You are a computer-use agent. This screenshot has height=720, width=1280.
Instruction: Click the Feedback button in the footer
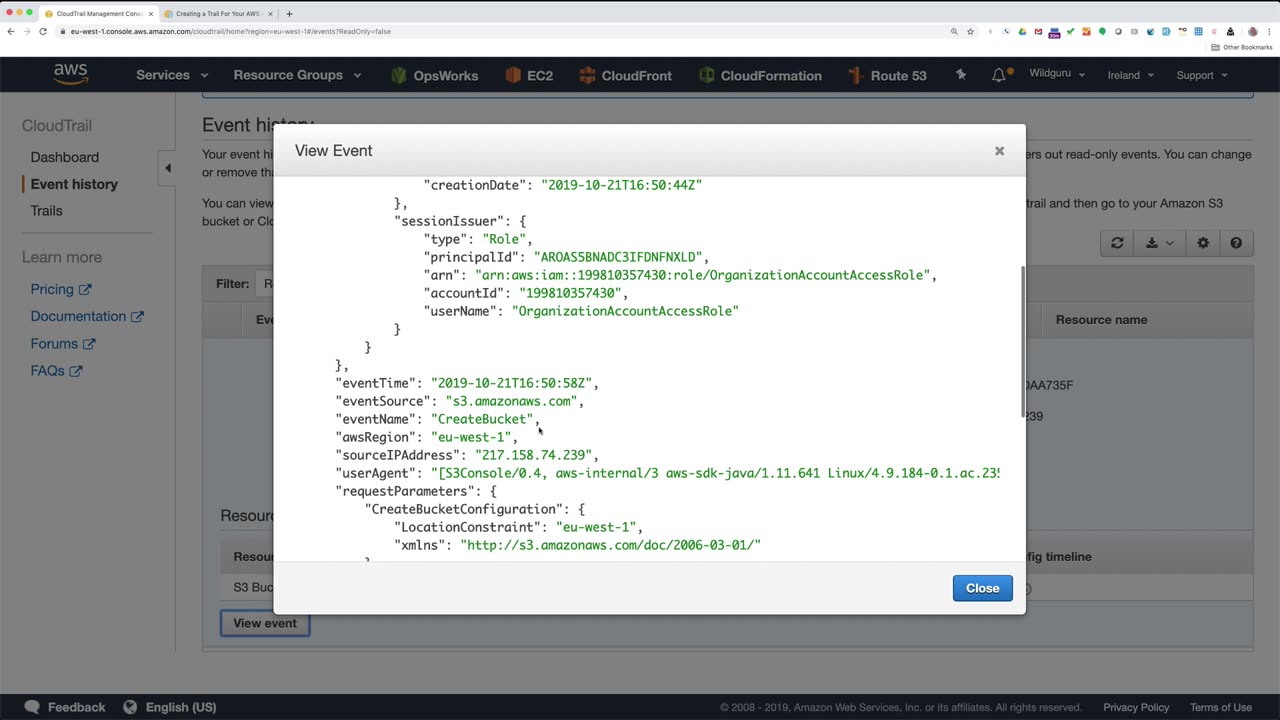click(64, 707)
